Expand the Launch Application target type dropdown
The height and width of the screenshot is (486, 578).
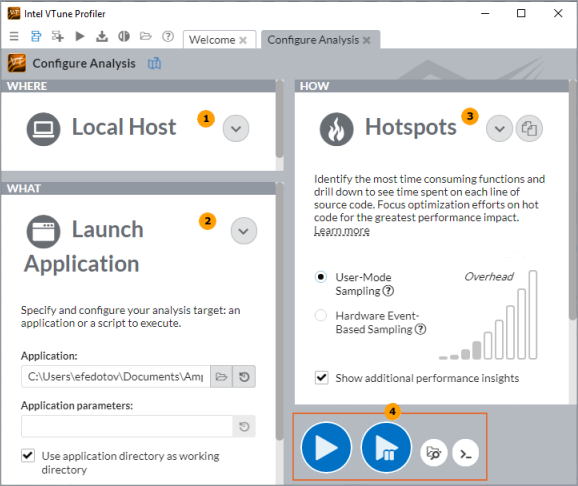pos(244,231)
